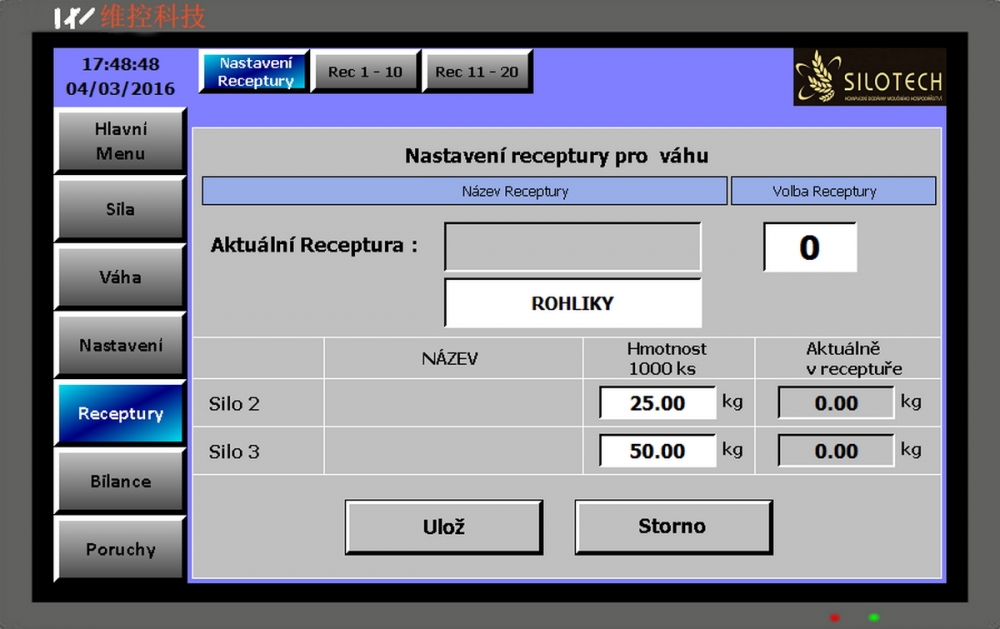Select the Receptury sidebar button
Screen dimensions: 1000x629
tap(120, 413)
